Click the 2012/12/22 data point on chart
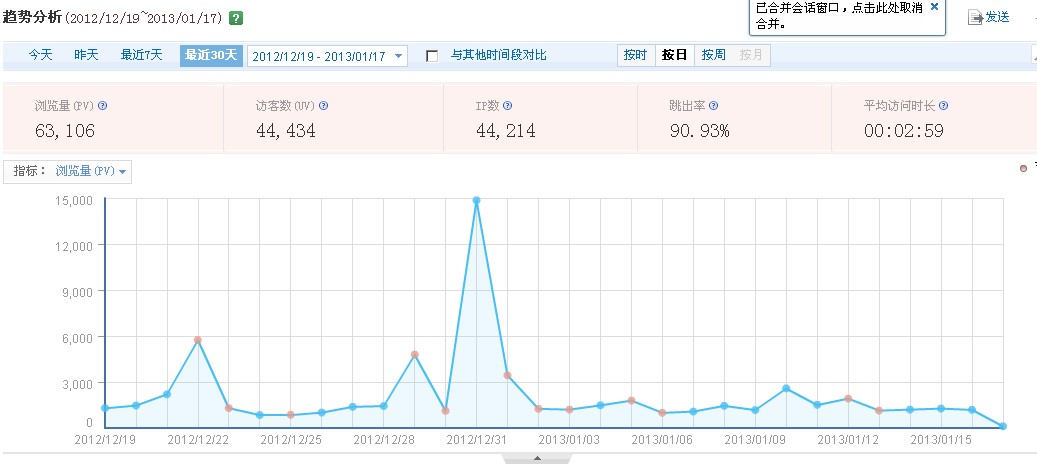Image resolution: width=1037 pixels, height=466 pixels. 198,340
